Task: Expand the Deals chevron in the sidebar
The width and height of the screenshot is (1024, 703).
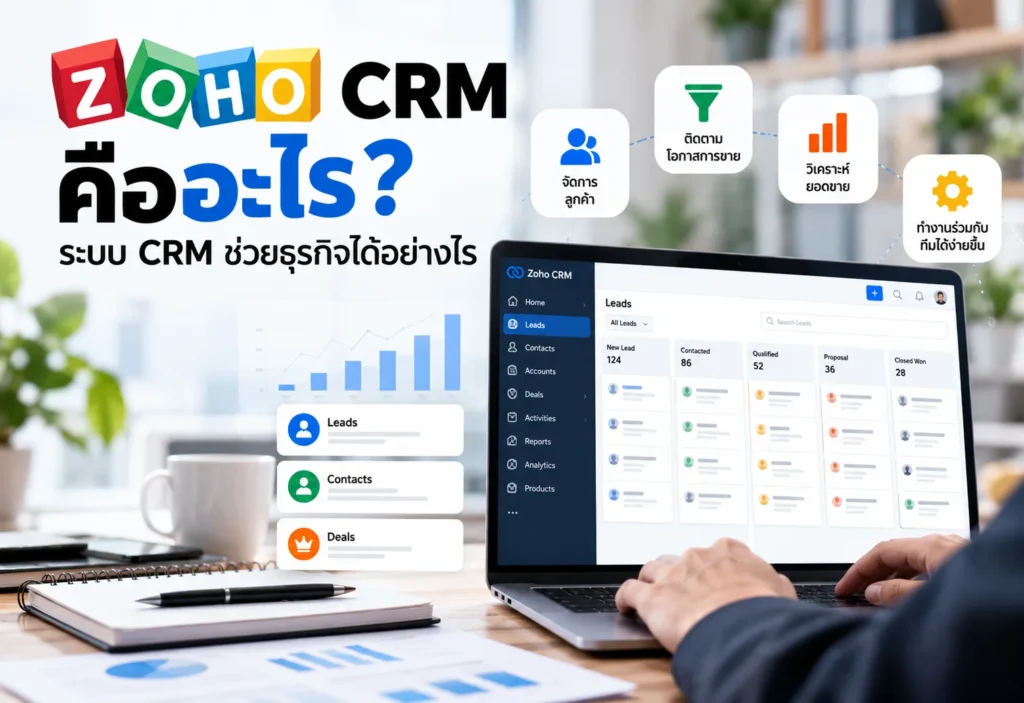Action: tap(584, 397)
